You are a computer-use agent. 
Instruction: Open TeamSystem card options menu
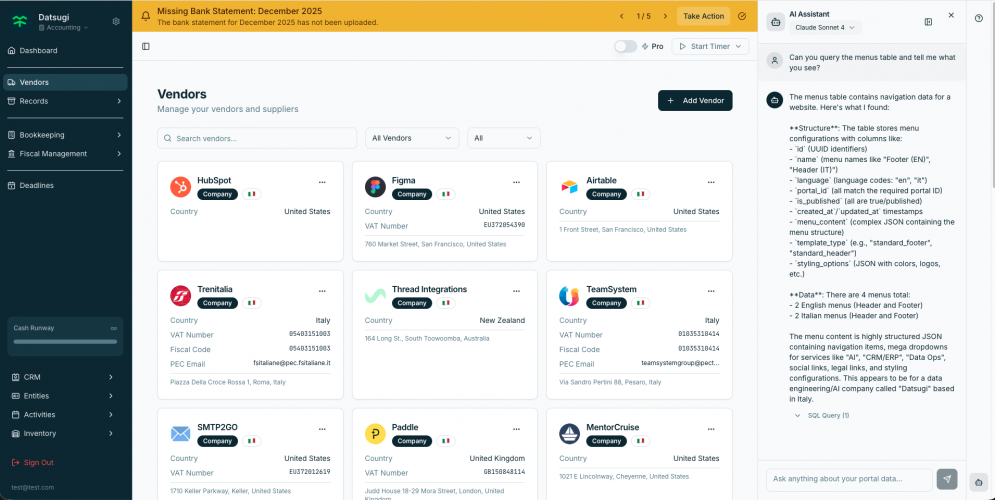pos(711,291)
